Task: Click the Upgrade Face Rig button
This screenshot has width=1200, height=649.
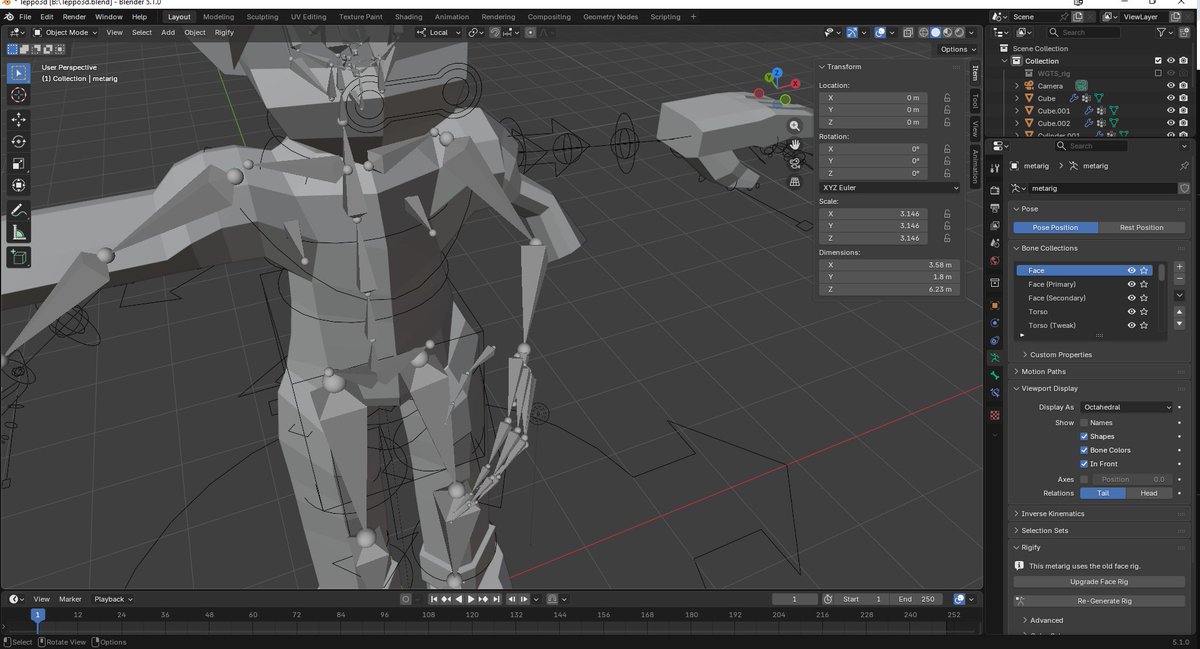Action: pos(1100,581)
